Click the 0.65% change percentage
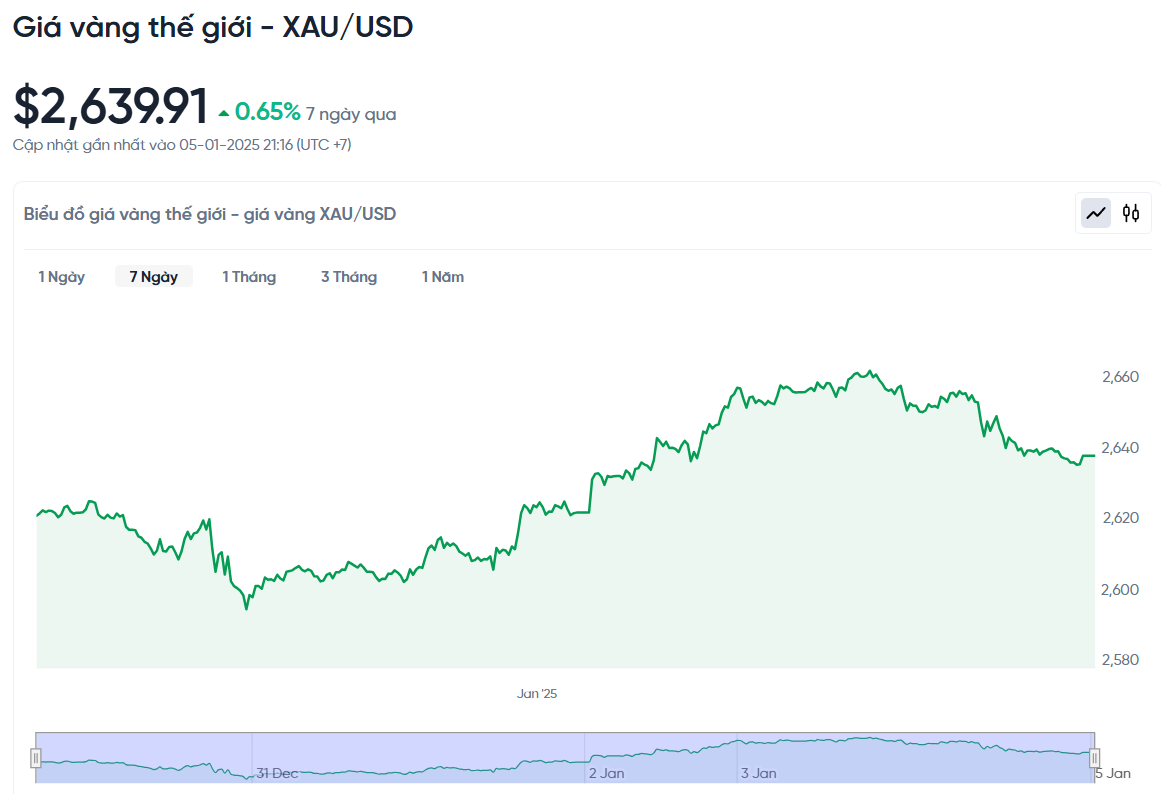Image resolution: width=1161 pixels, height=794 pixels. point(267,112)
